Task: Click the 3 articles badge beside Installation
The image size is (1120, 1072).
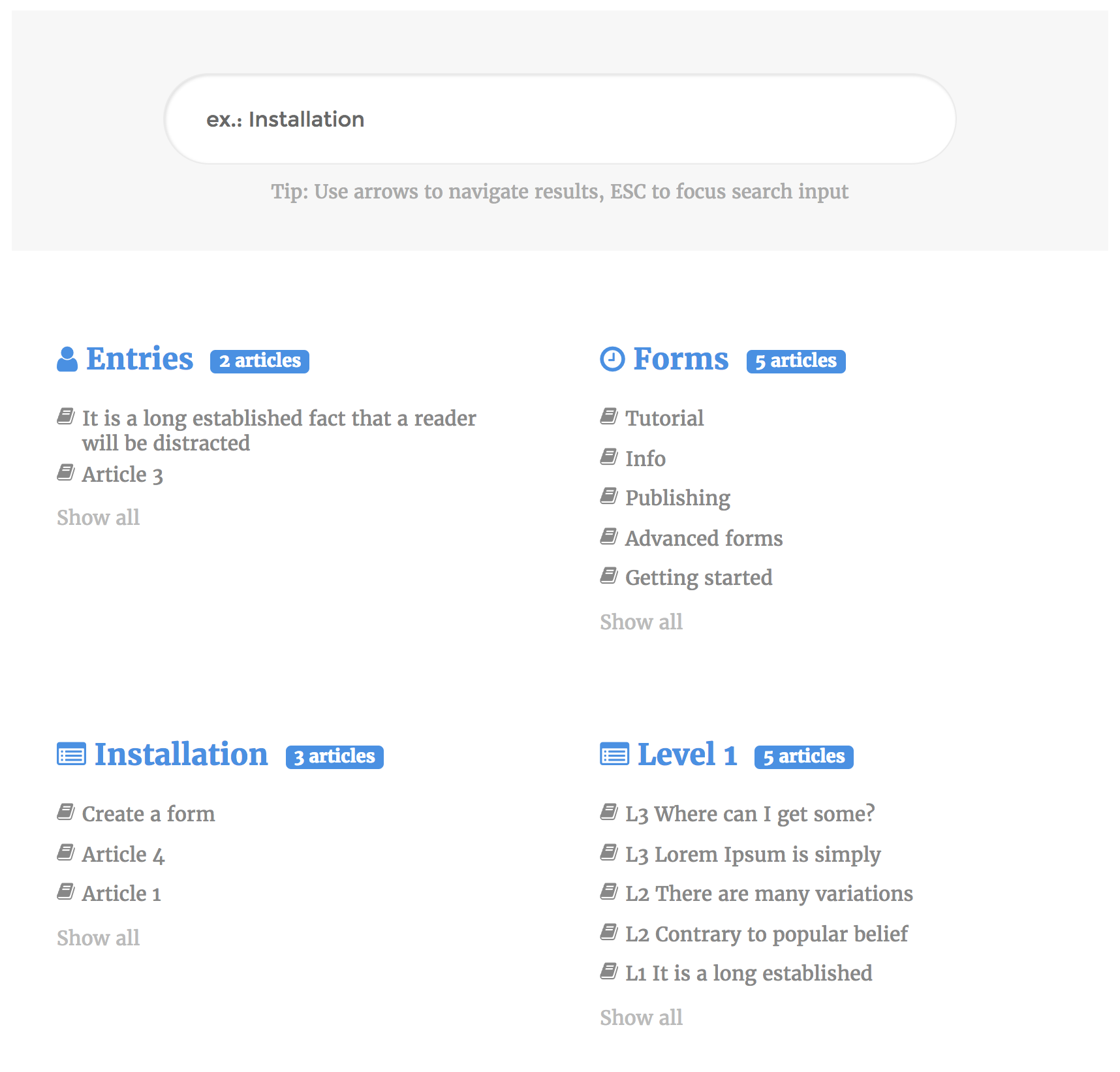Action: click(x=335, y=757)
